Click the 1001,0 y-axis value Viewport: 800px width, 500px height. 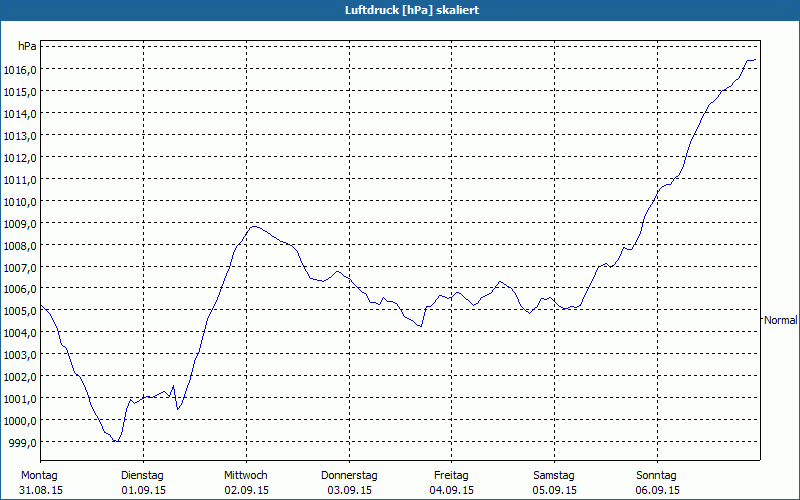pyautogui.click(x=20, y=399)
